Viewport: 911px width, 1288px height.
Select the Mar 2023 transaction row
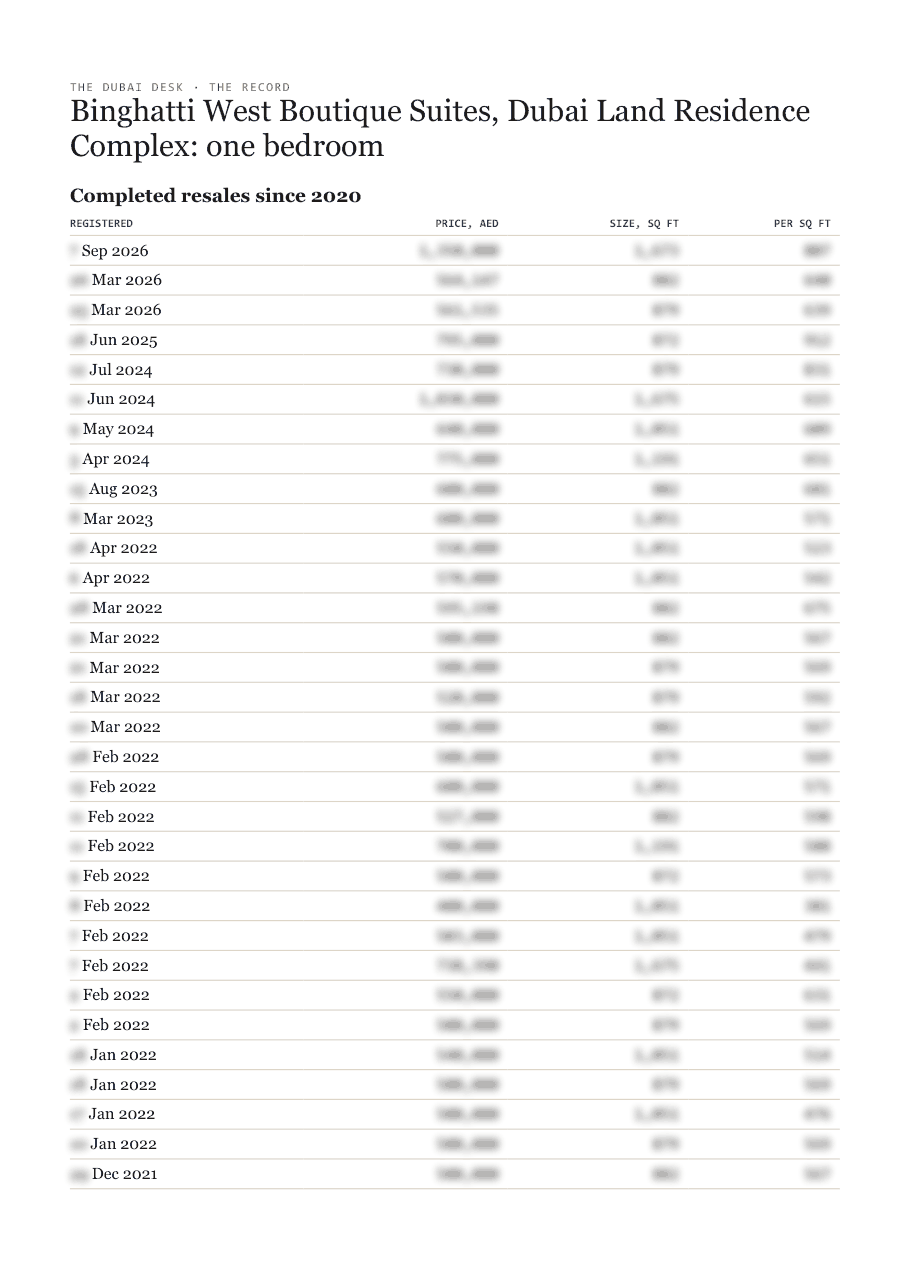click(455, 519)
